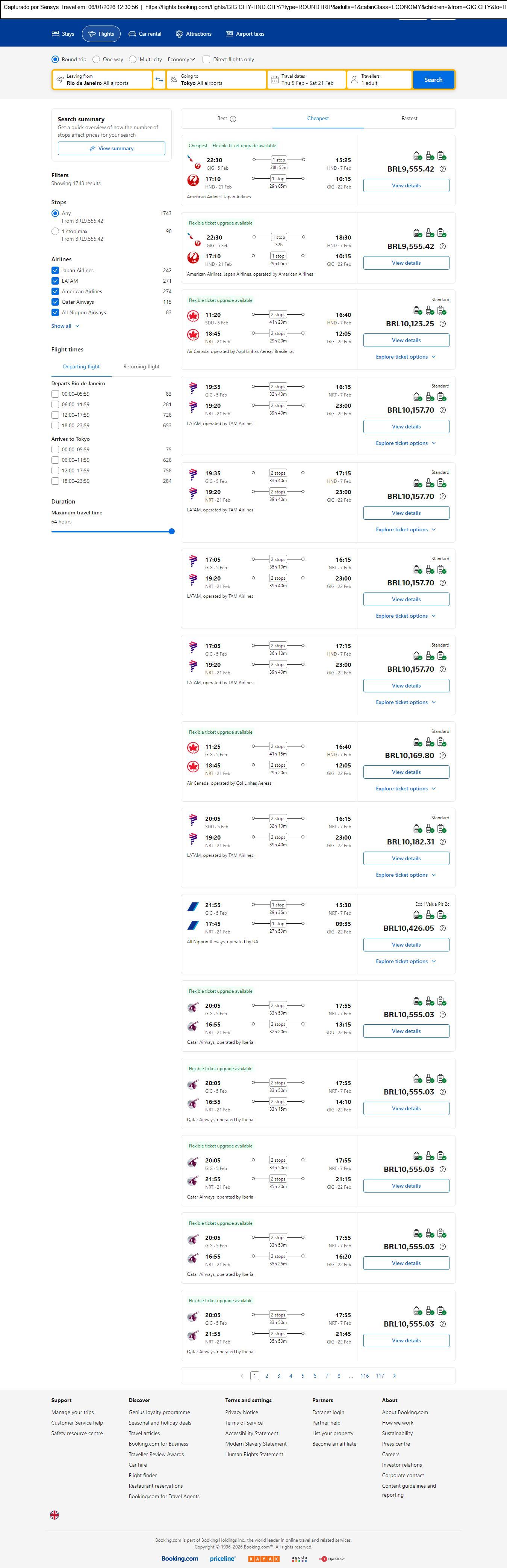This screenshot has width=507, height=1568.
Task: Uncheck the Qatar Airways airline filter
Action: pyautogui.click(x=56, y=302)
